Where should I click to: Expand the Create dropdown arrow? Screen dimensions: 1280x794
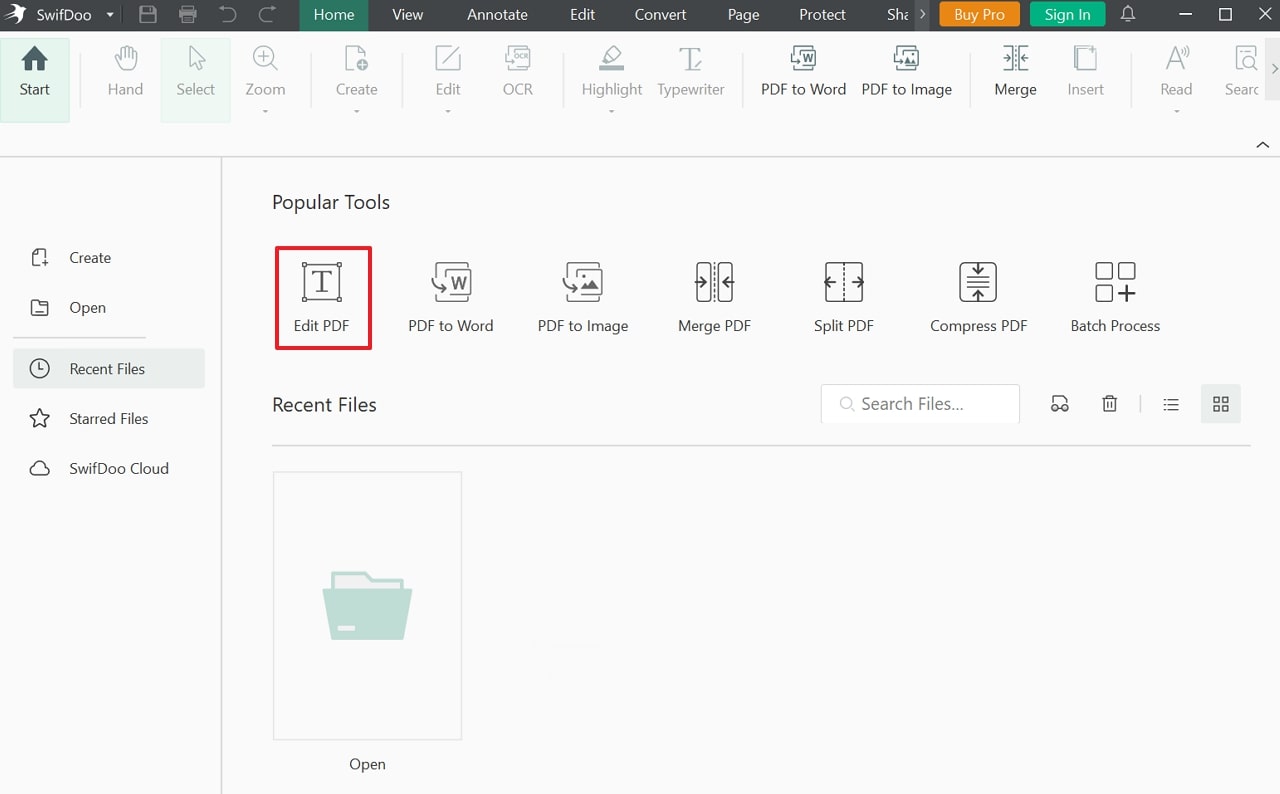pyautogui.click(x=356, y=111)
